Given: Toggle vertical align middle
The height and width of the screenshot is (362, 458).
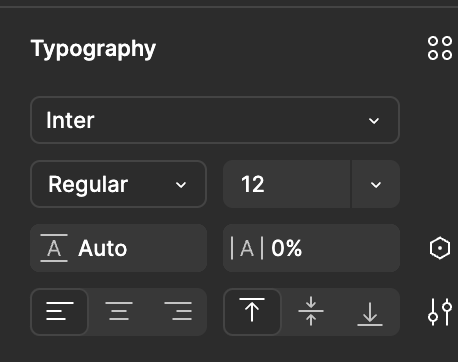Looking at the screenshot, I should 311,311.
